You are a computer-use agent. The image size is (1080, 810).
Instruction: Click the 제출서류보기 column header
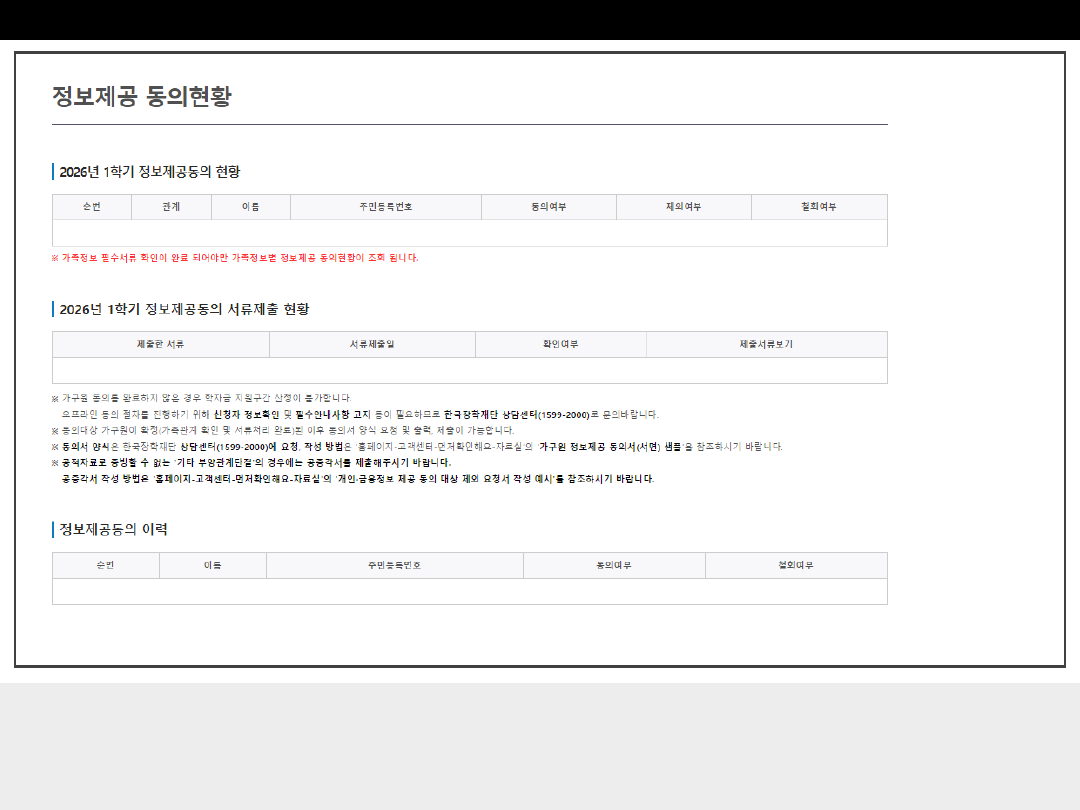767,344
